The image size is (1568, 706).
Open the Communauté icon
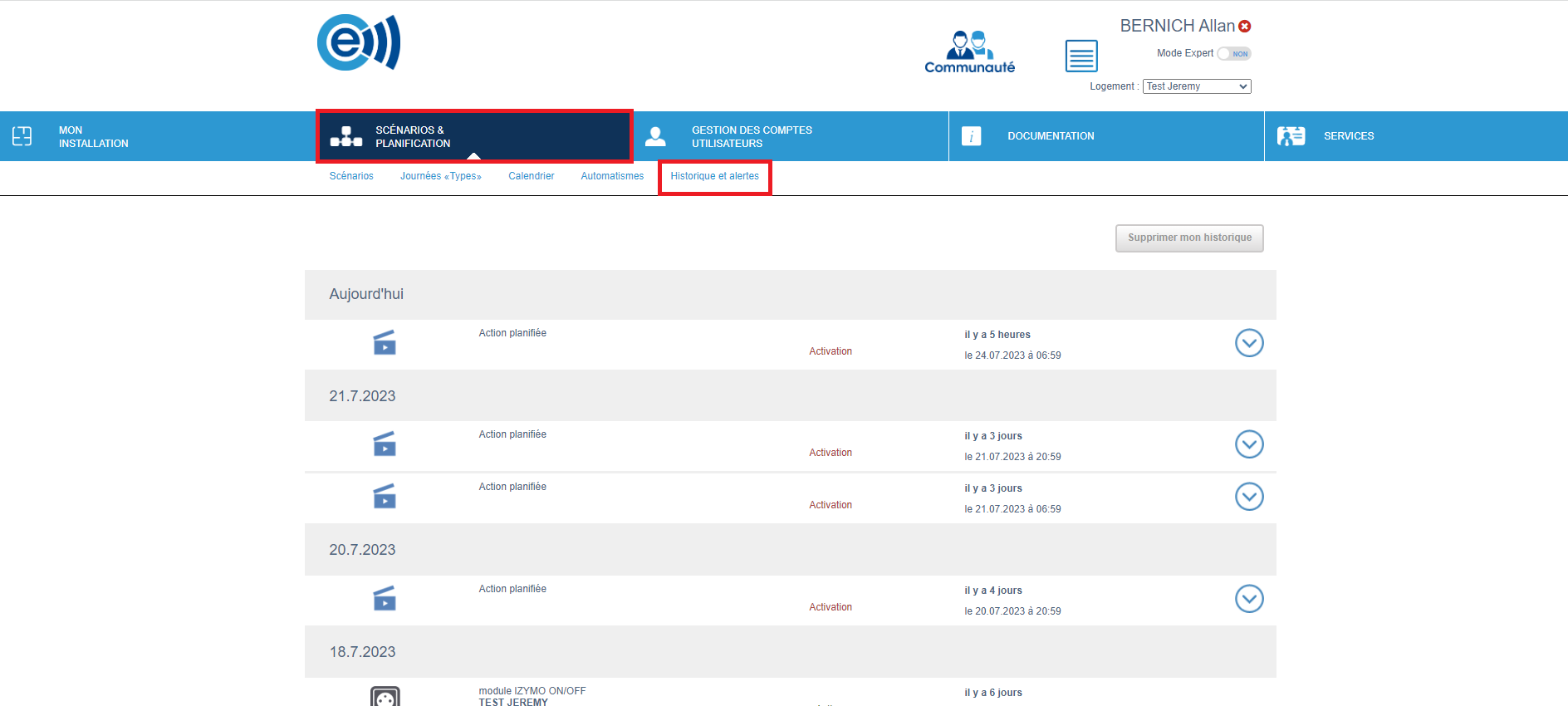pos(969,52)
